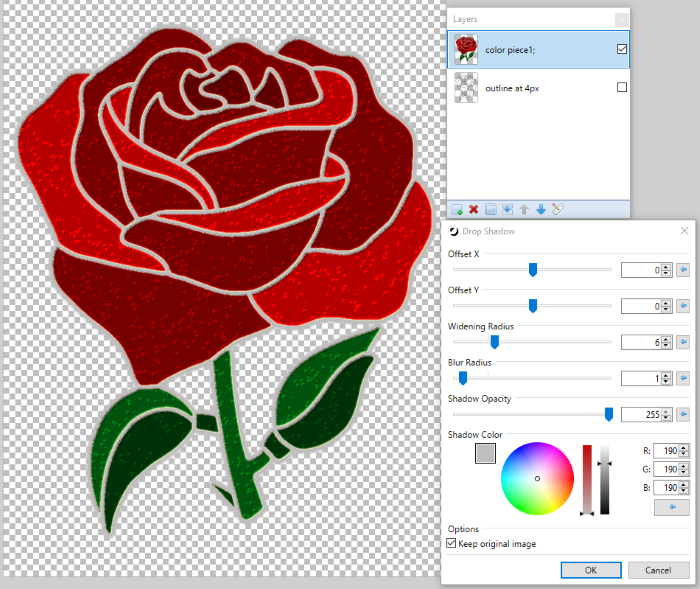
Task: Focus the Shadow Opacity value field
Action: (641, 415)
